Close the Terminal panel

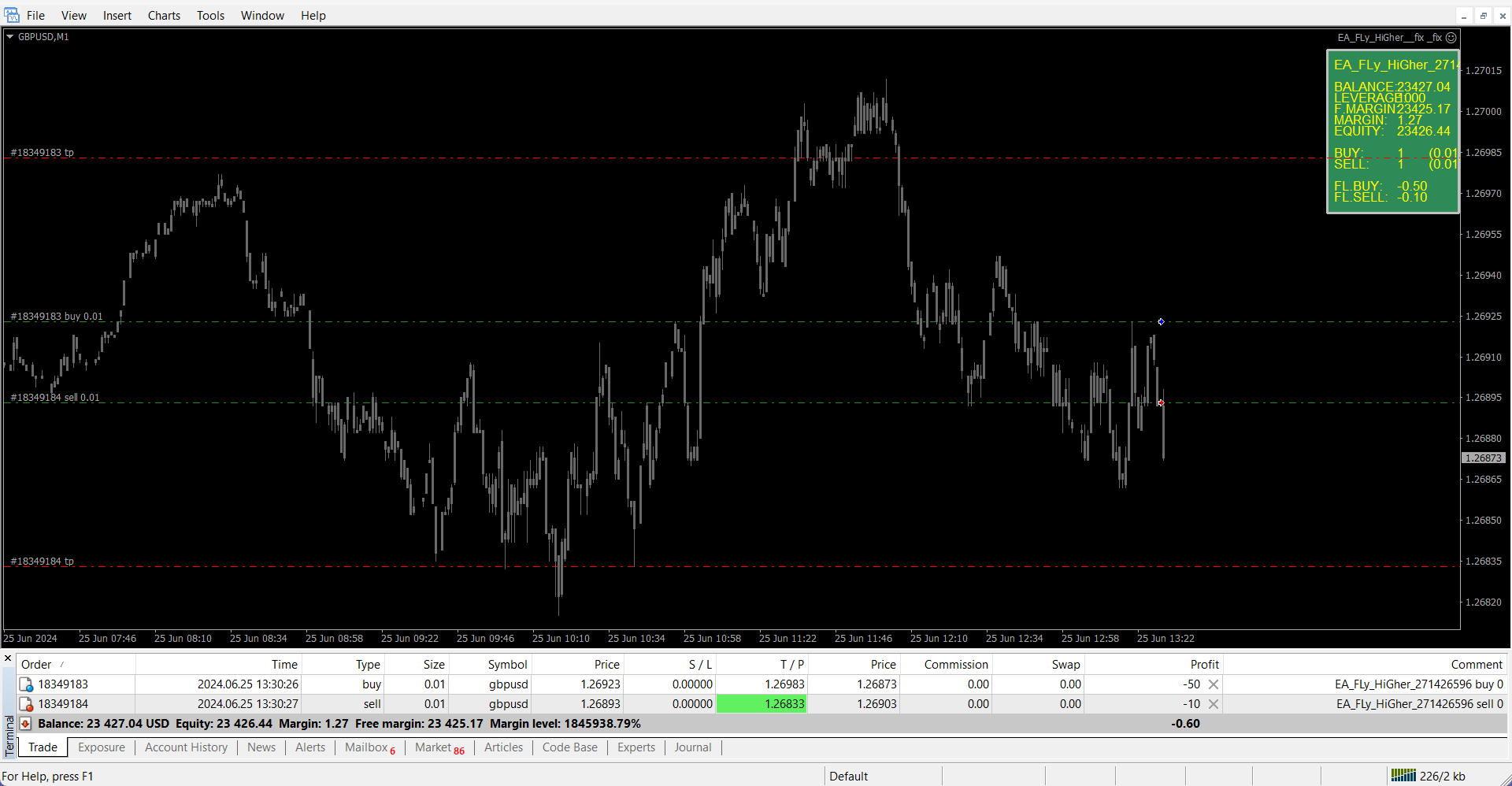coord(8,658)
